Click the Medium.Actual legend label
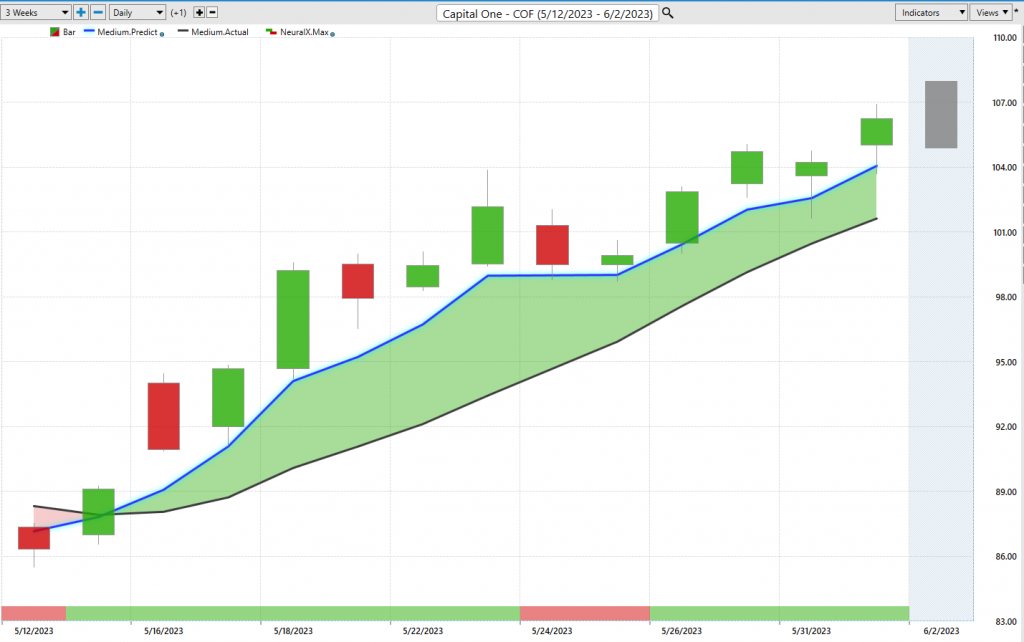The image size is (1024, 642). pos(219,32)
